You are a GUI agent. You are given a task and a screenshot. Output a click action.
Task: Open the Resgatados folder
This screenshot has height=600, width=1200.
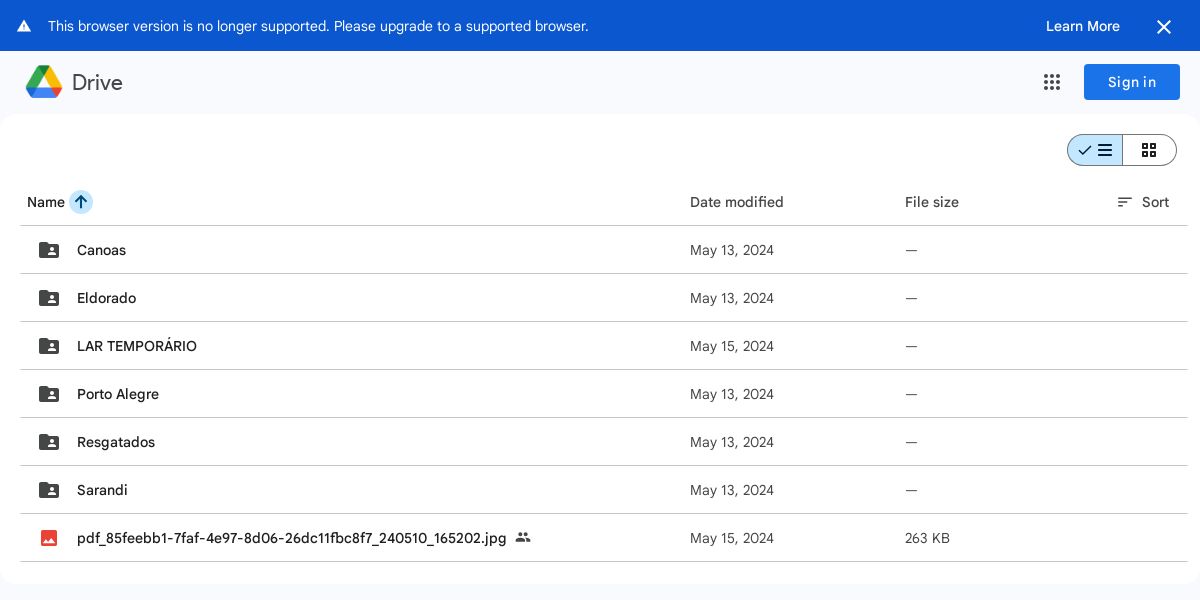coord(116,442)
